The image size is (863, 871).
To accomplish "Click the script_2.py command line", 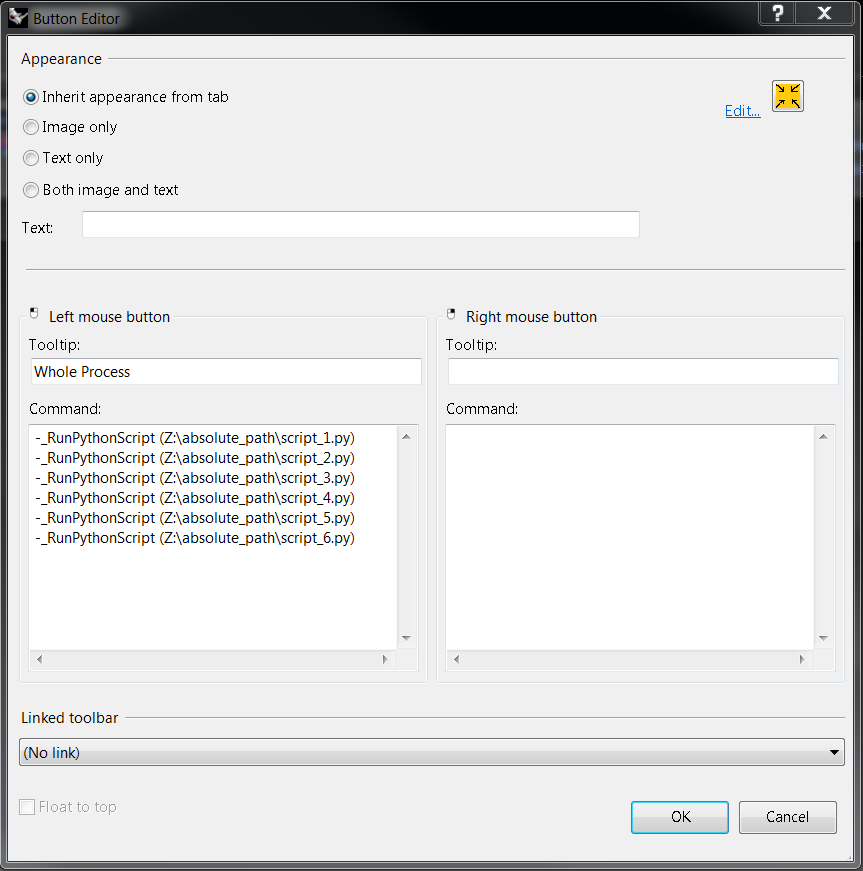I will coord(195,458).
